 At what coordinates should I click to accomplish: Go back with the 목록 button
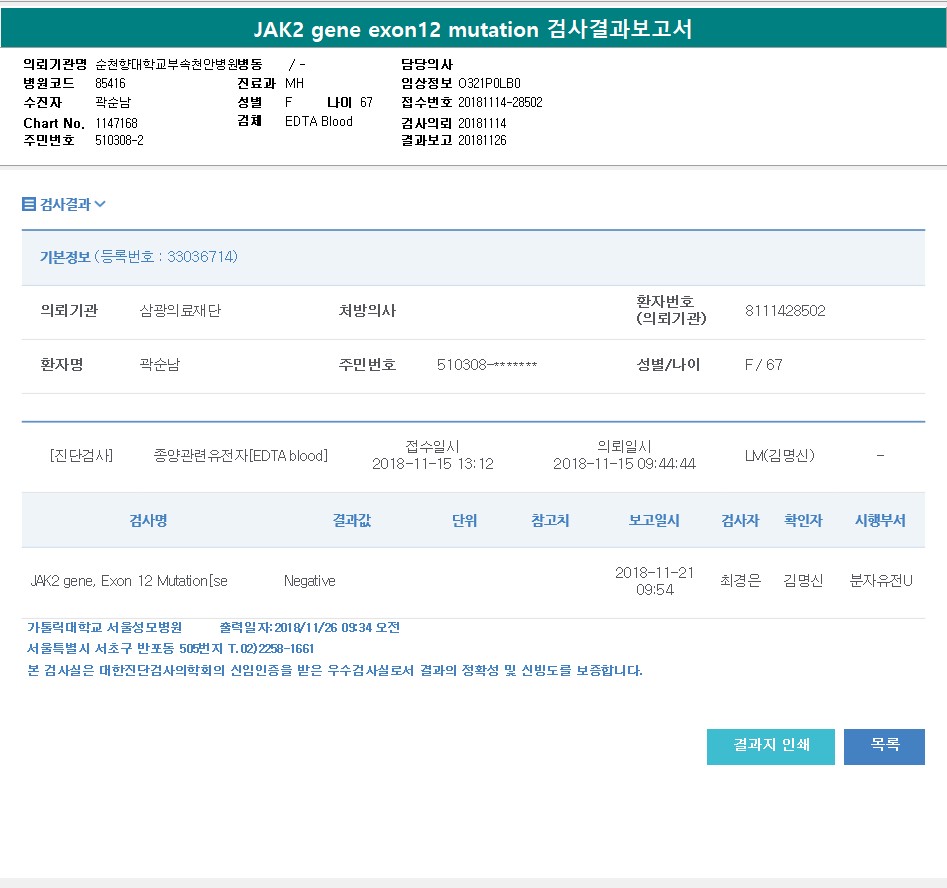(x=883, y=746)
